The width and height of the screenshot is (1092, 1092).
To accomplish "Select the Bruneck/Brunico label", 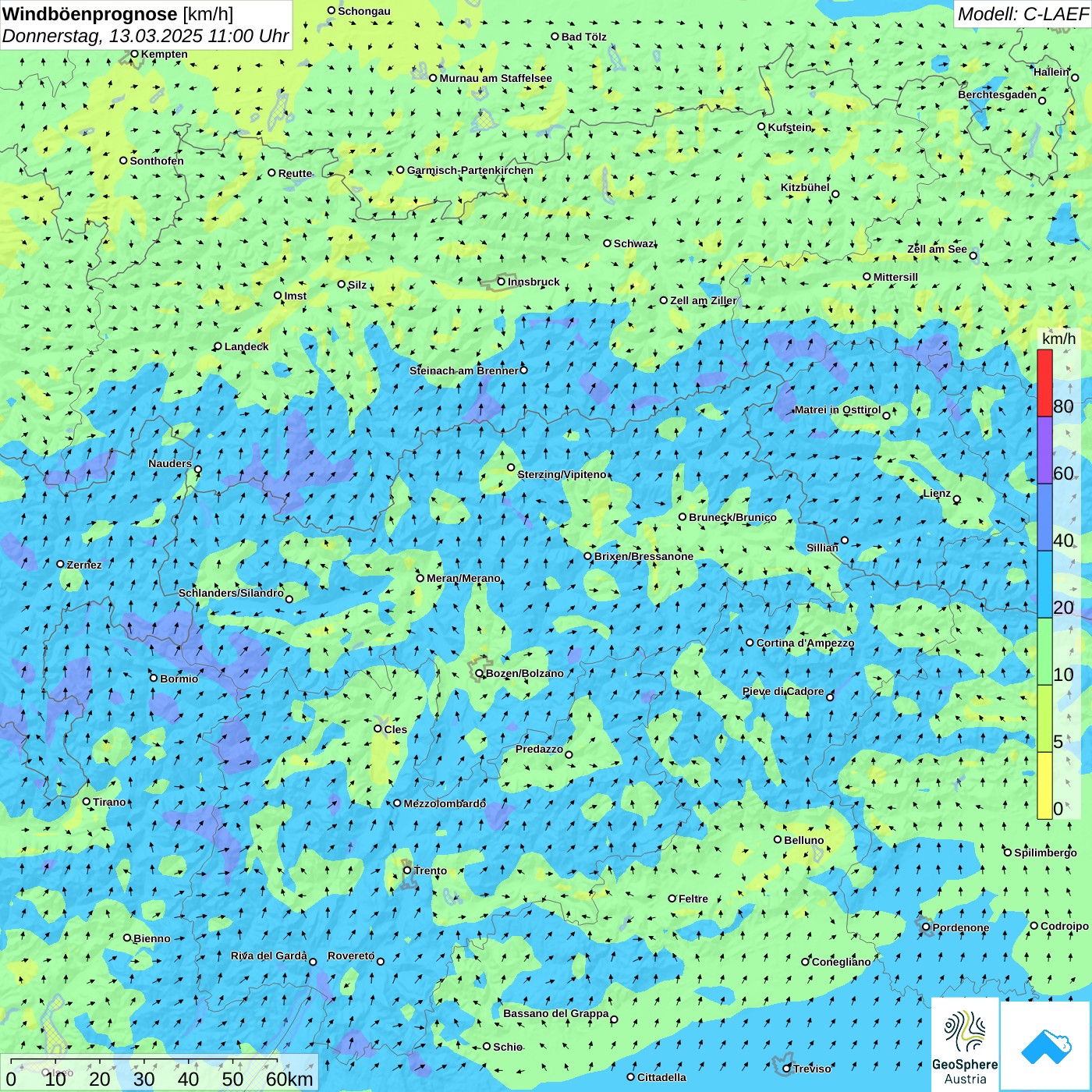I will coord(732,517).
